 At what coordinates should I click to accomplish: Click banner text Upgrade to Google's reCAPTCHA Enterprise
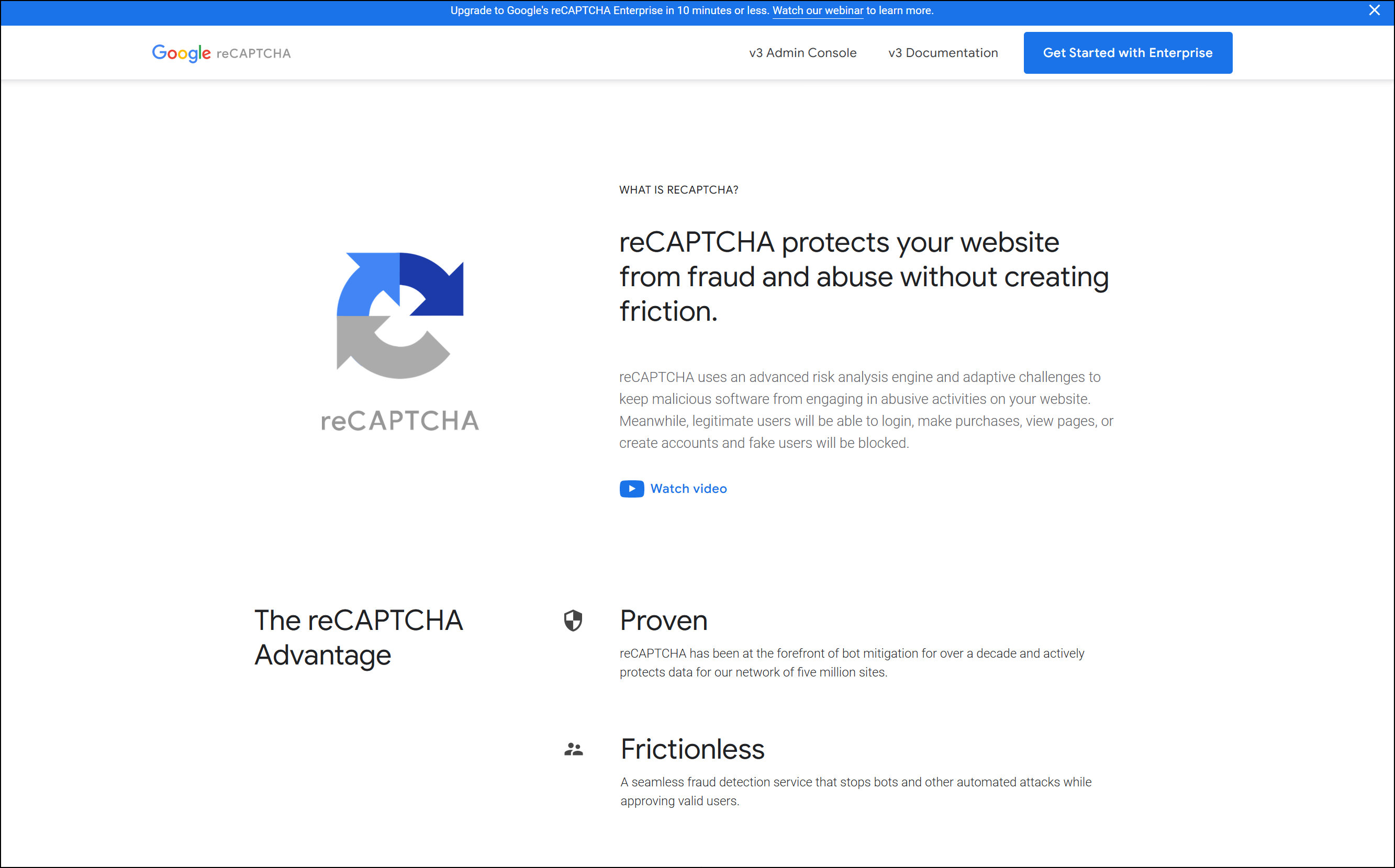(x=691, y=11)
